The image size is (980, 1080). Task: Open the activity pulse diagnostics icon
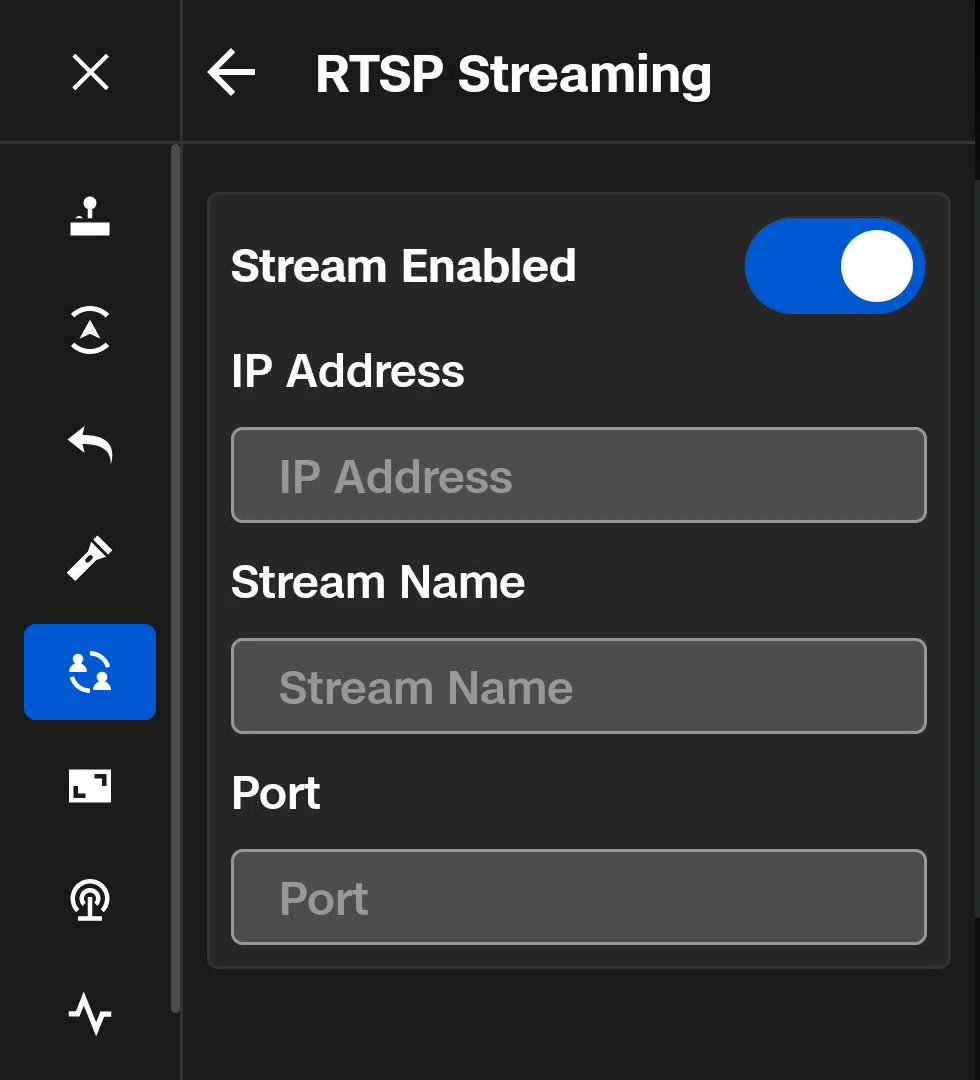90,1013
